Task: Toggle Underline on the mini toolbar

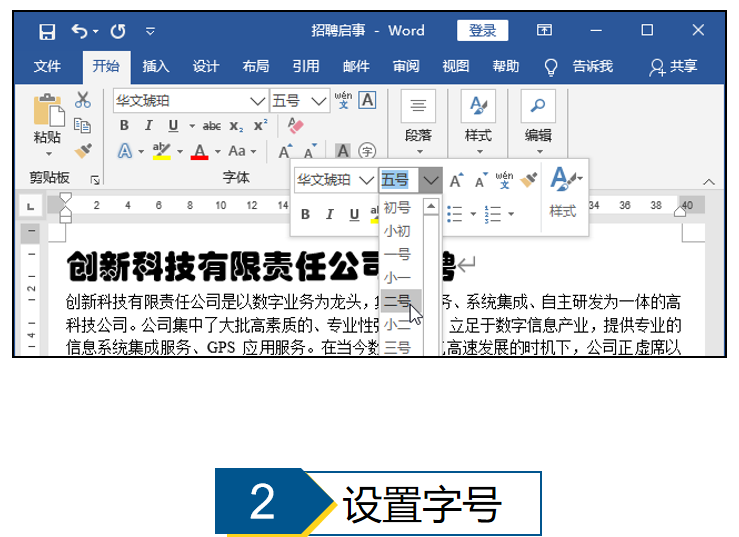Action: tap(354, 215)
